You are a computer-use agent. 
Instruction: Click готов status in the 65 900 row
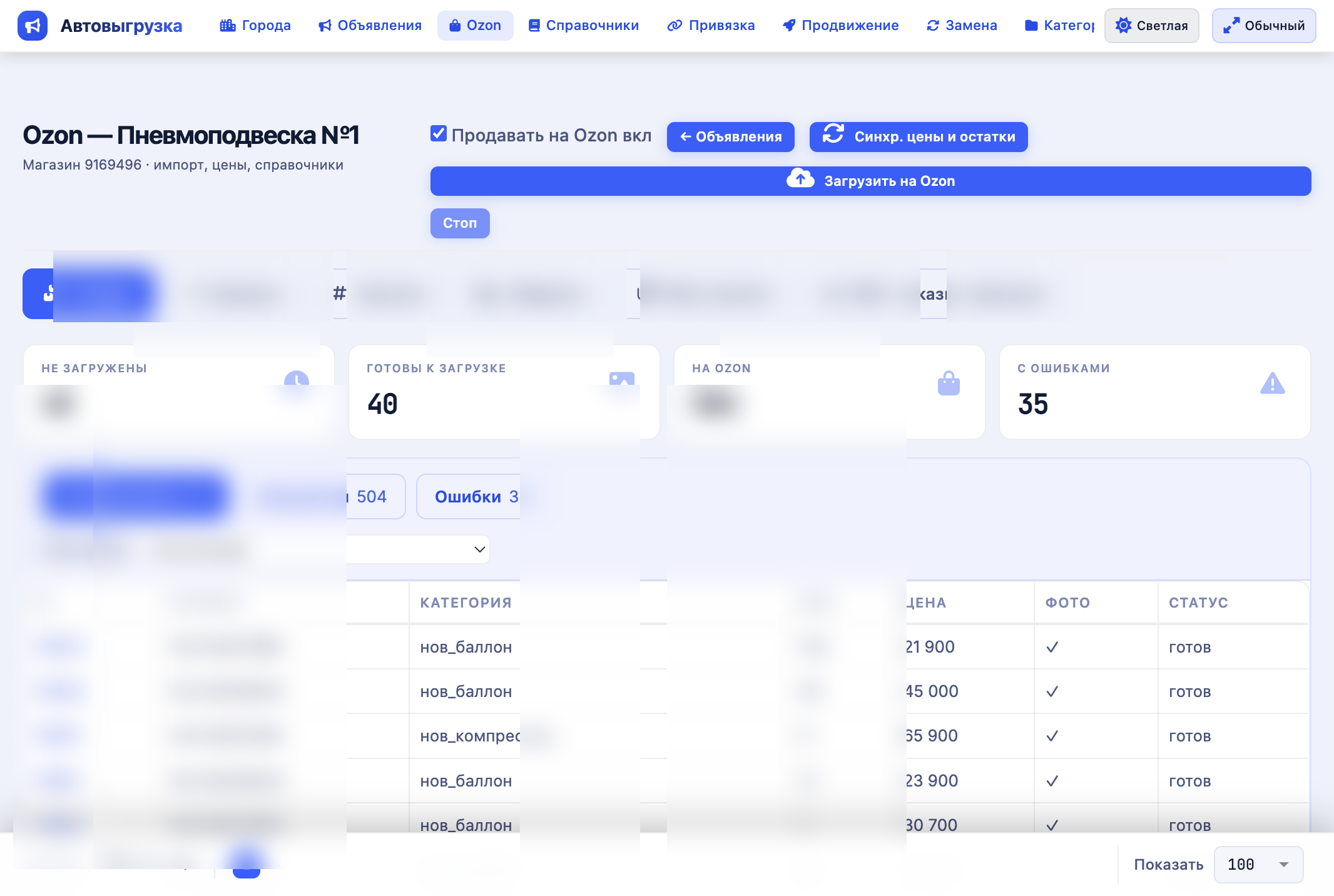coord(1190,736)
